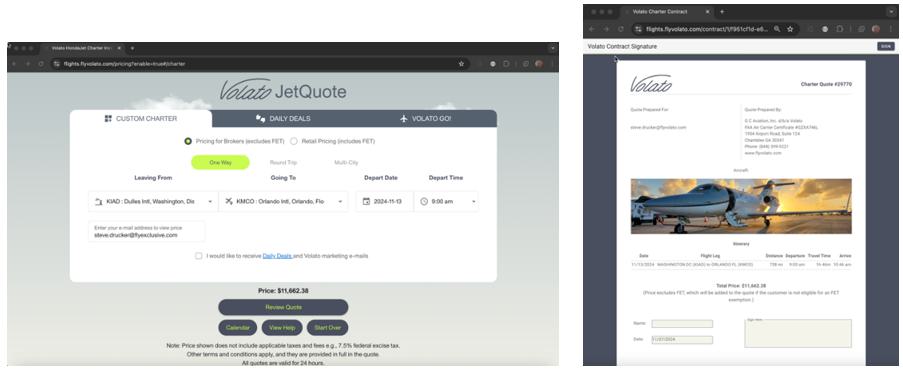This screenshot has height=374, width=903.
Task: Go forward in the Charter Contract window
Action: (606, 29)
